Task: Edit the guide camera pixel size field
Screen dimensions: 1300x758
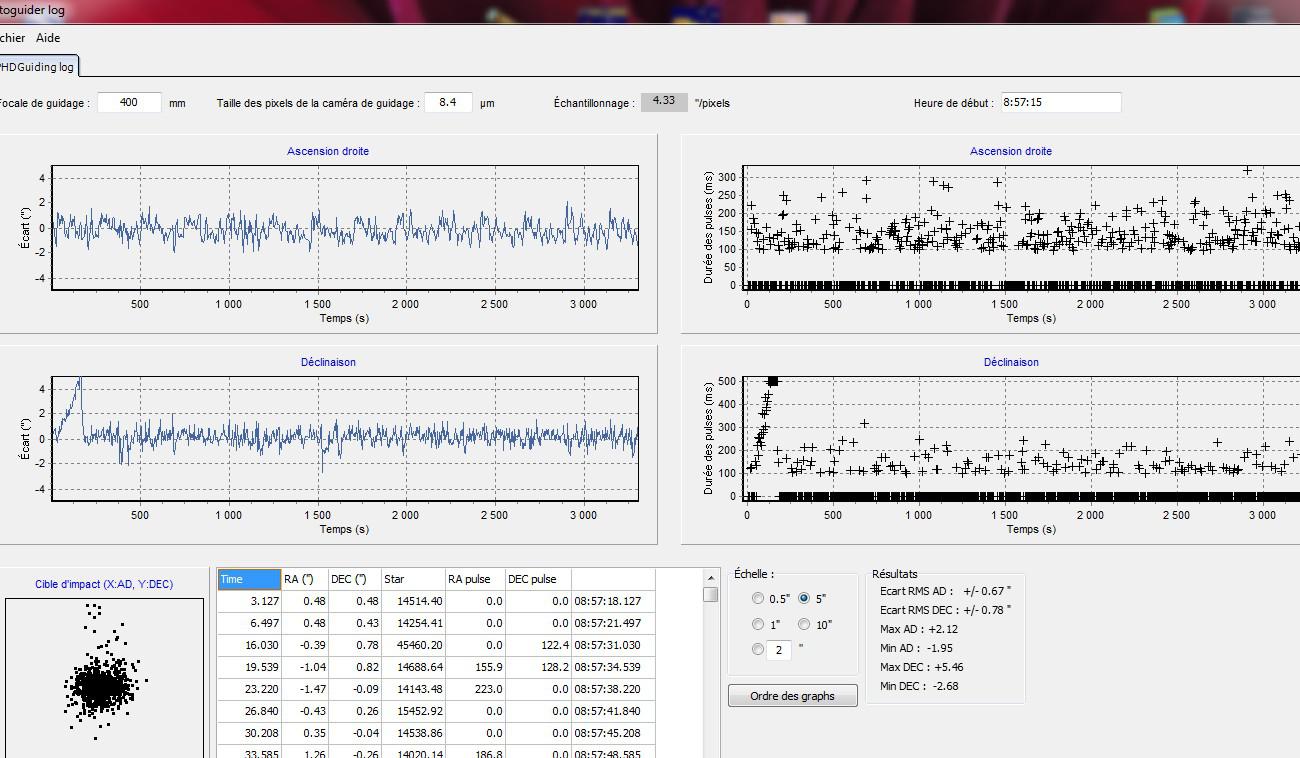Action: pyautogui.click(x=448, y=102)
